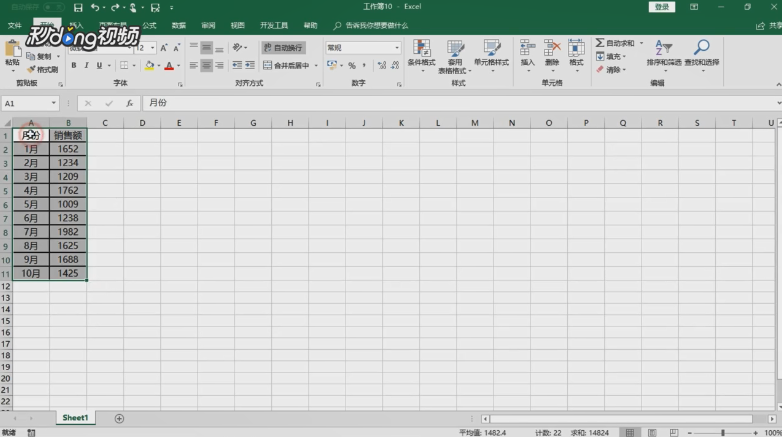Click Merge and Center (合并后居中)
This screenshot has width=782, height=437.
(286, 65)
